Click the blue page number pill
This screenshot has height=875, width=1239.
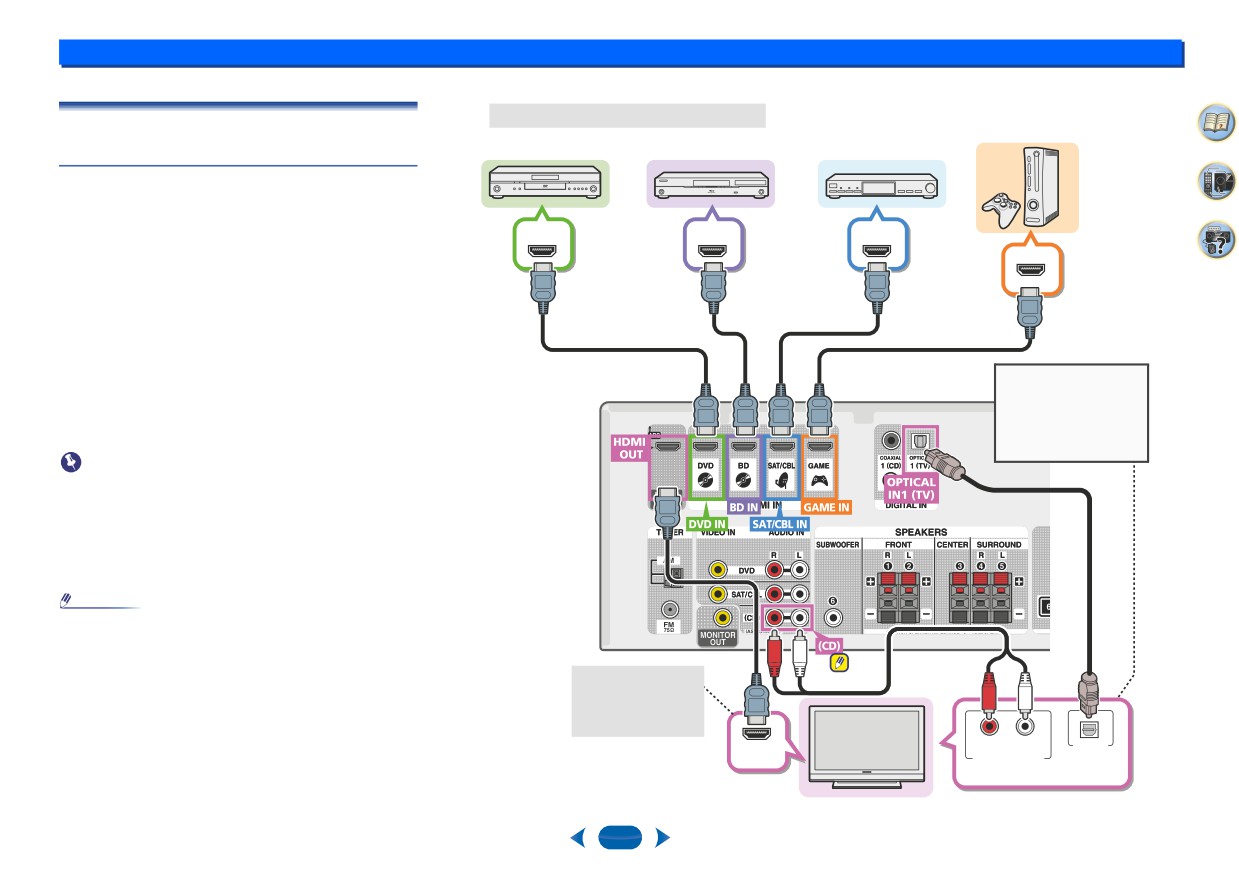pyautogui.click(x=619, y=838)
